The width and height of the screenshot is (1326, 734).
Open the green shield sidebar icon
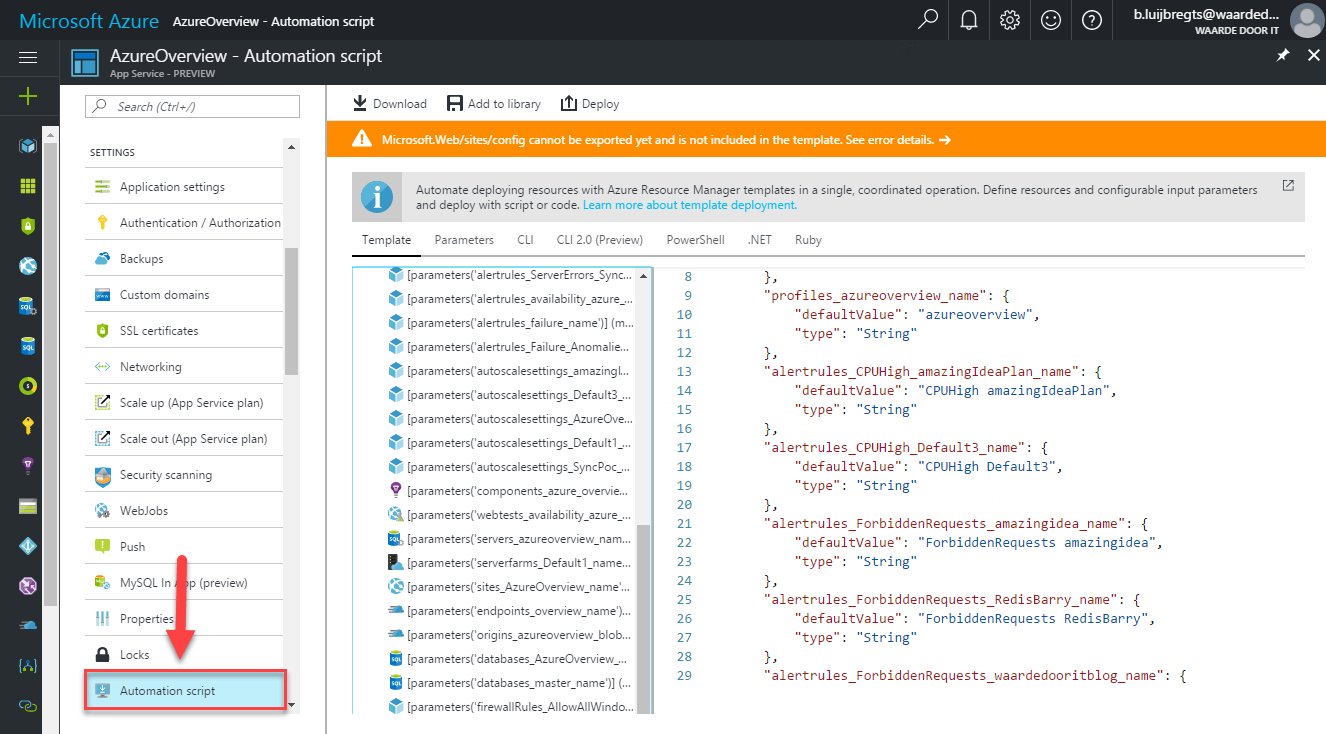point(28,226)
